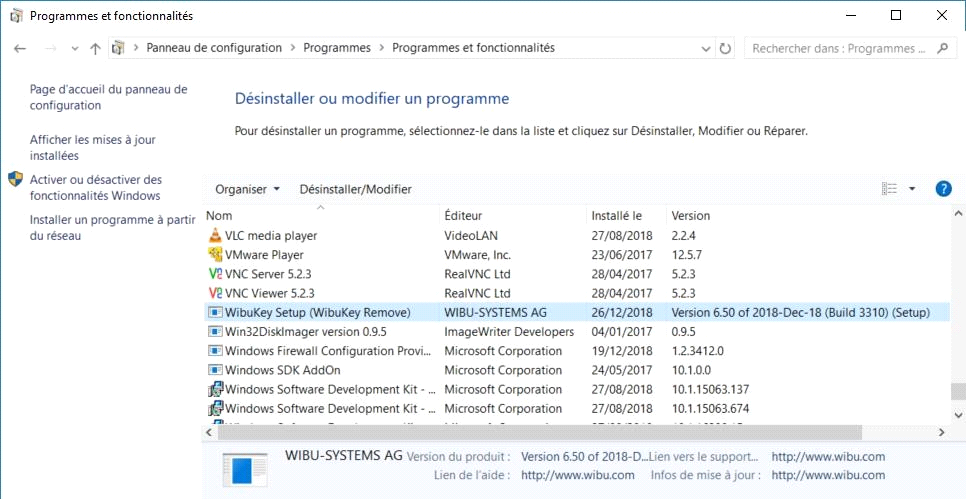The height and width of the screenshot is (499, 966).
Task: Click the view layout icon
Action: point(889,189)
